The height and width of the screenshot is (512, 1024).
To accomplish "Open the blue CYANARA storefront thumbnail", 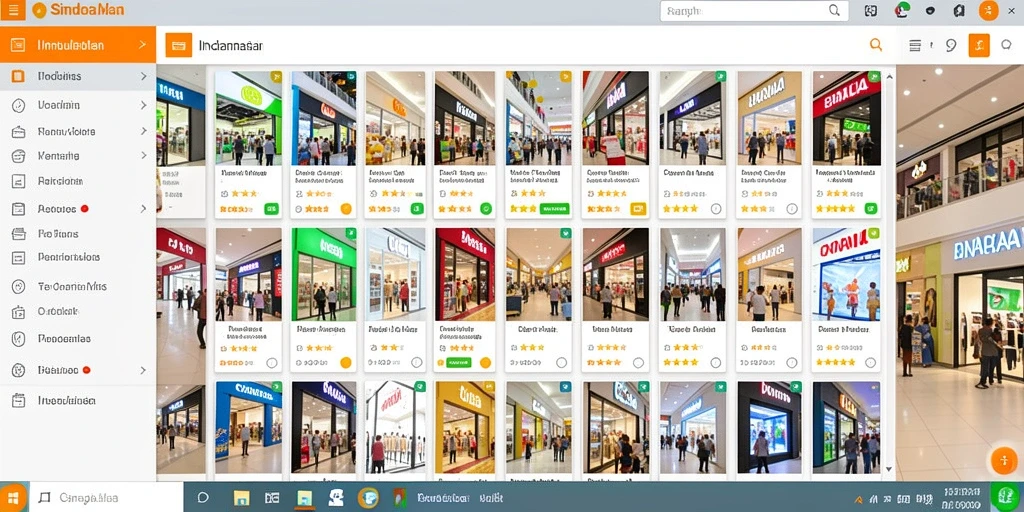I will (x=249, y=428).
